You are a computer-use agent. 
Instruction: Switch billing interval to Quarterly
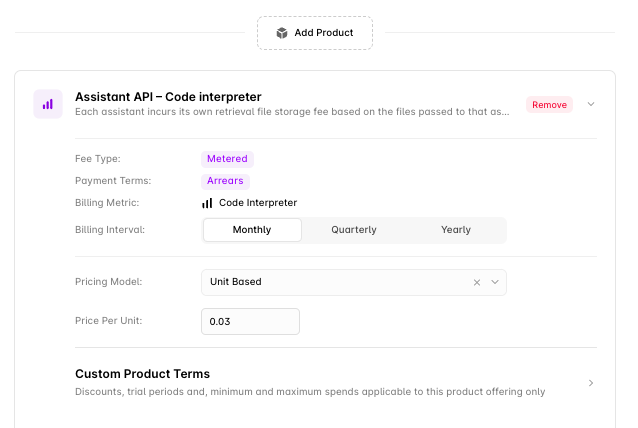click(354, 230)
